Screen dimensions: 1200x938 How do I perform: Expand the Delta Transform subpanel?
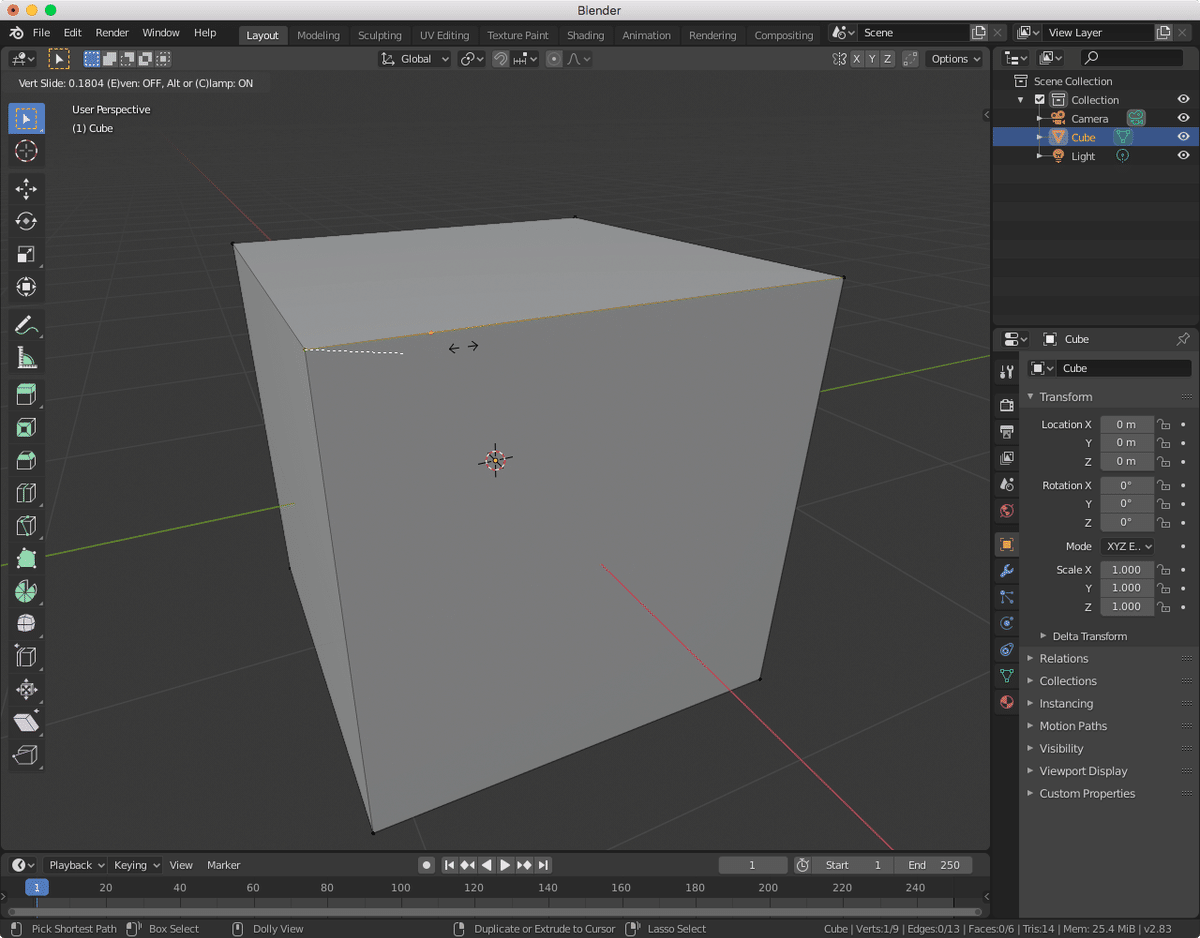tap(1089, 636)
